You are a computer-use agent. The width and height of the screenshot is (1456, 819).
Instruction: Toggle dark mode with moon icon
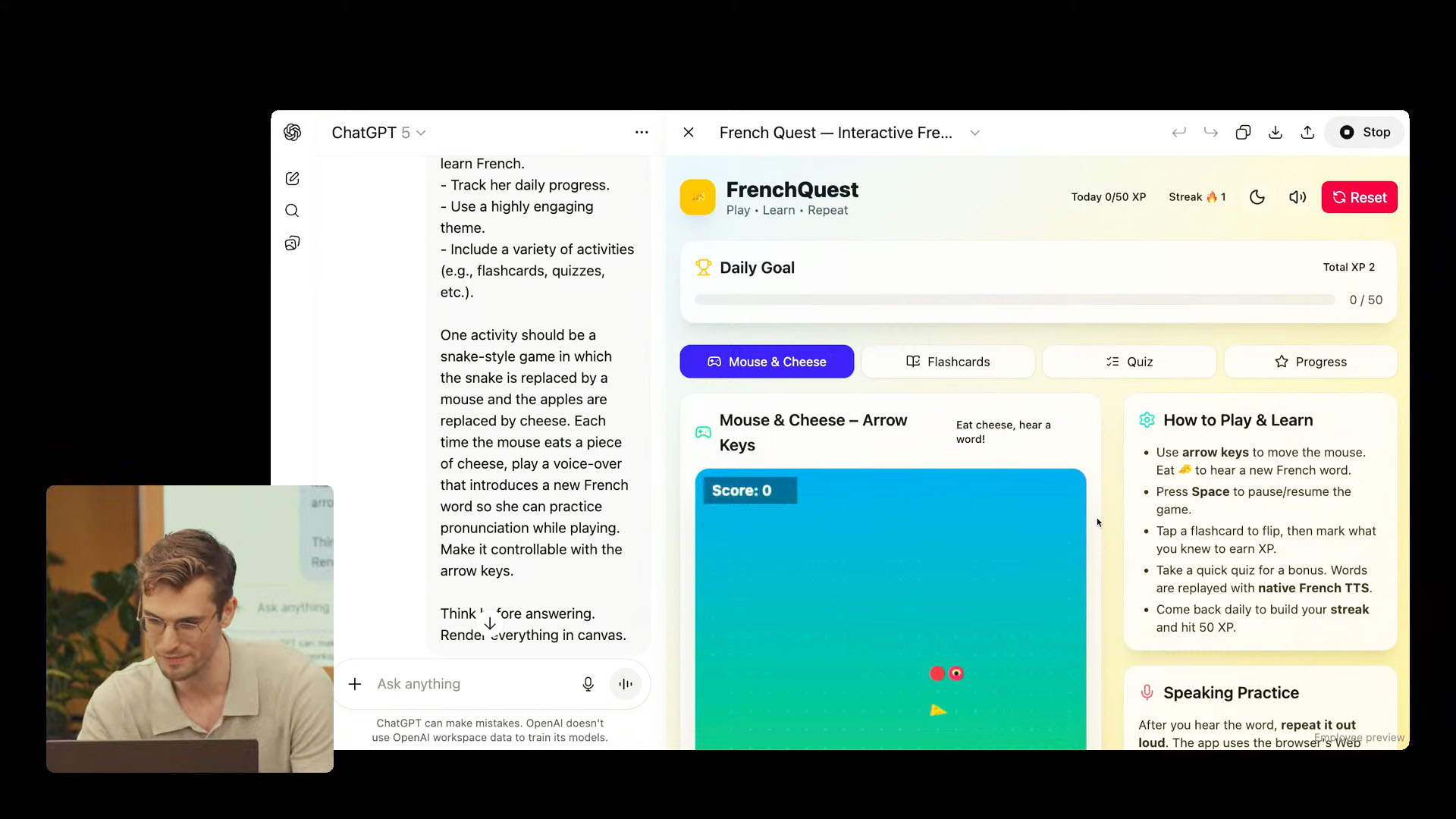pos(1257,197)
